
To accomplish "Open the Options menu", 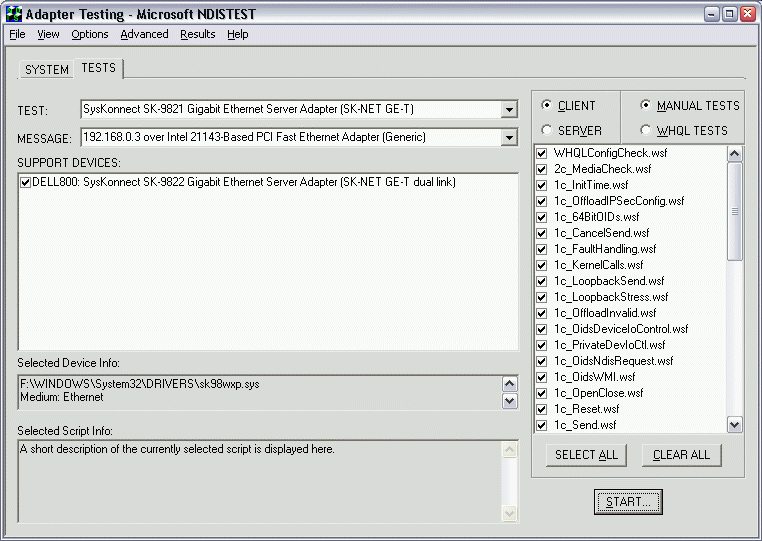I will click(x=89, y=35).
